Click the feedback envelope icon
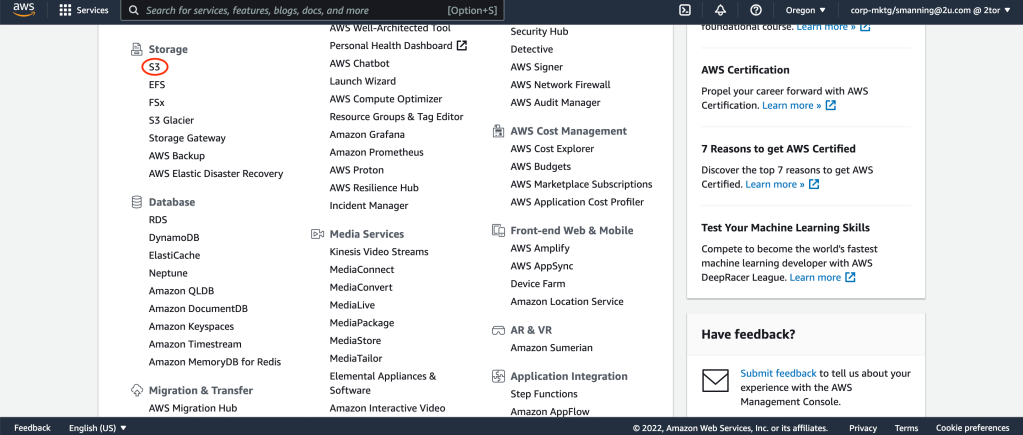This screenshot has width=1023, height=435. point(715,381)
